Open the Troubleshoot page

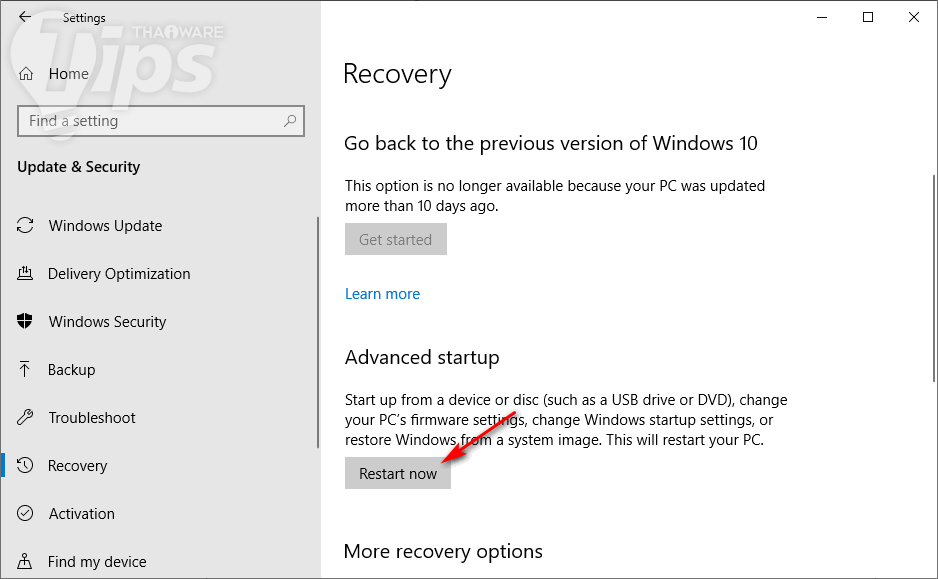[92, 418]
